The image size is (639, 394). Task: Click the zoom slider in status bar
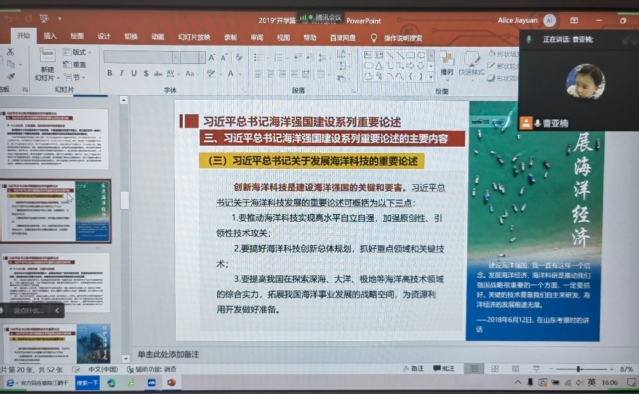pyautogui.click(x=580, y=369)
